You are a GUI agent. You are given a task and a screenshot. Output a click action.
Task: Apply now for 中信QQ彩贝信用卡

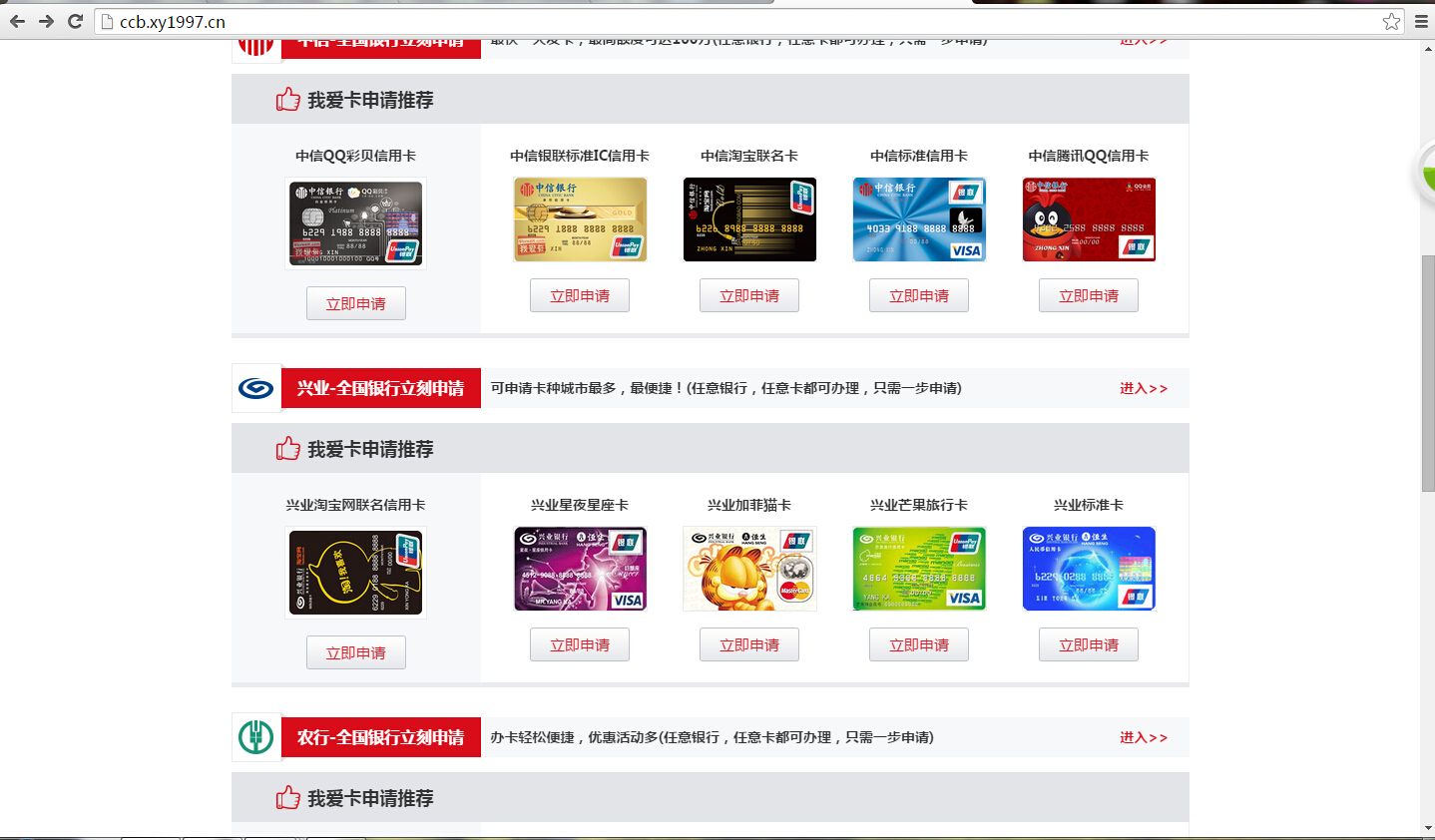tap(356, 303)
